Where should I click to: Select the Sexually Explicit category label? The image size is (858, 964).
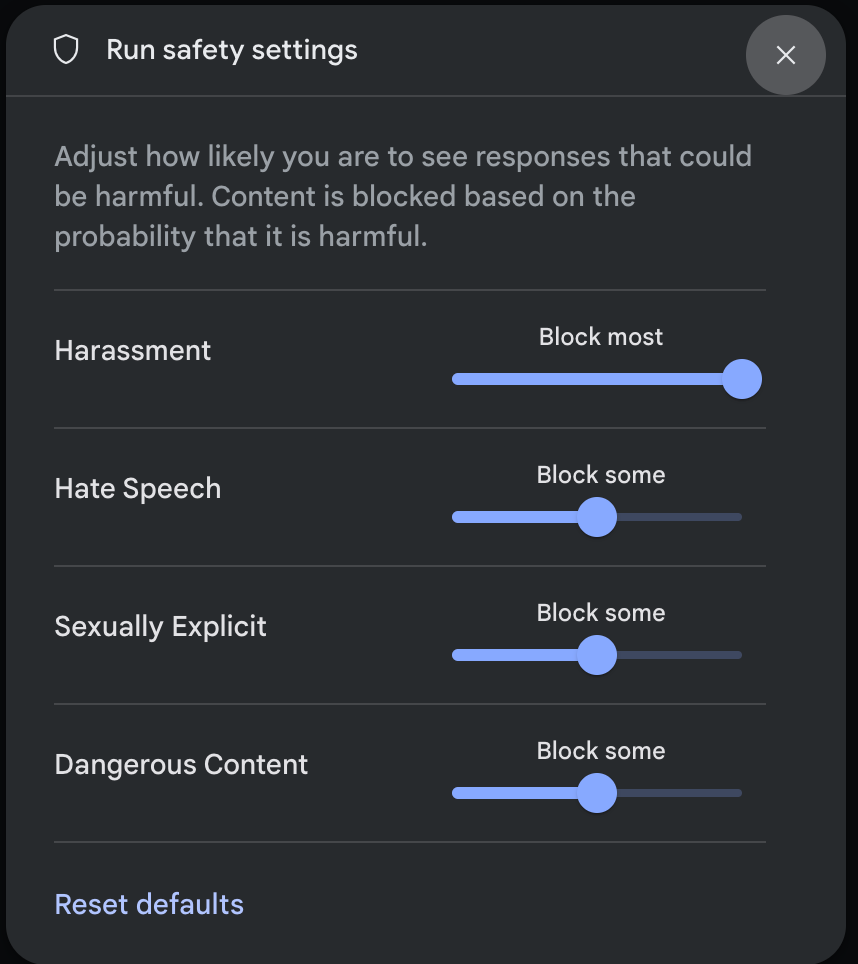coord(160,627)
